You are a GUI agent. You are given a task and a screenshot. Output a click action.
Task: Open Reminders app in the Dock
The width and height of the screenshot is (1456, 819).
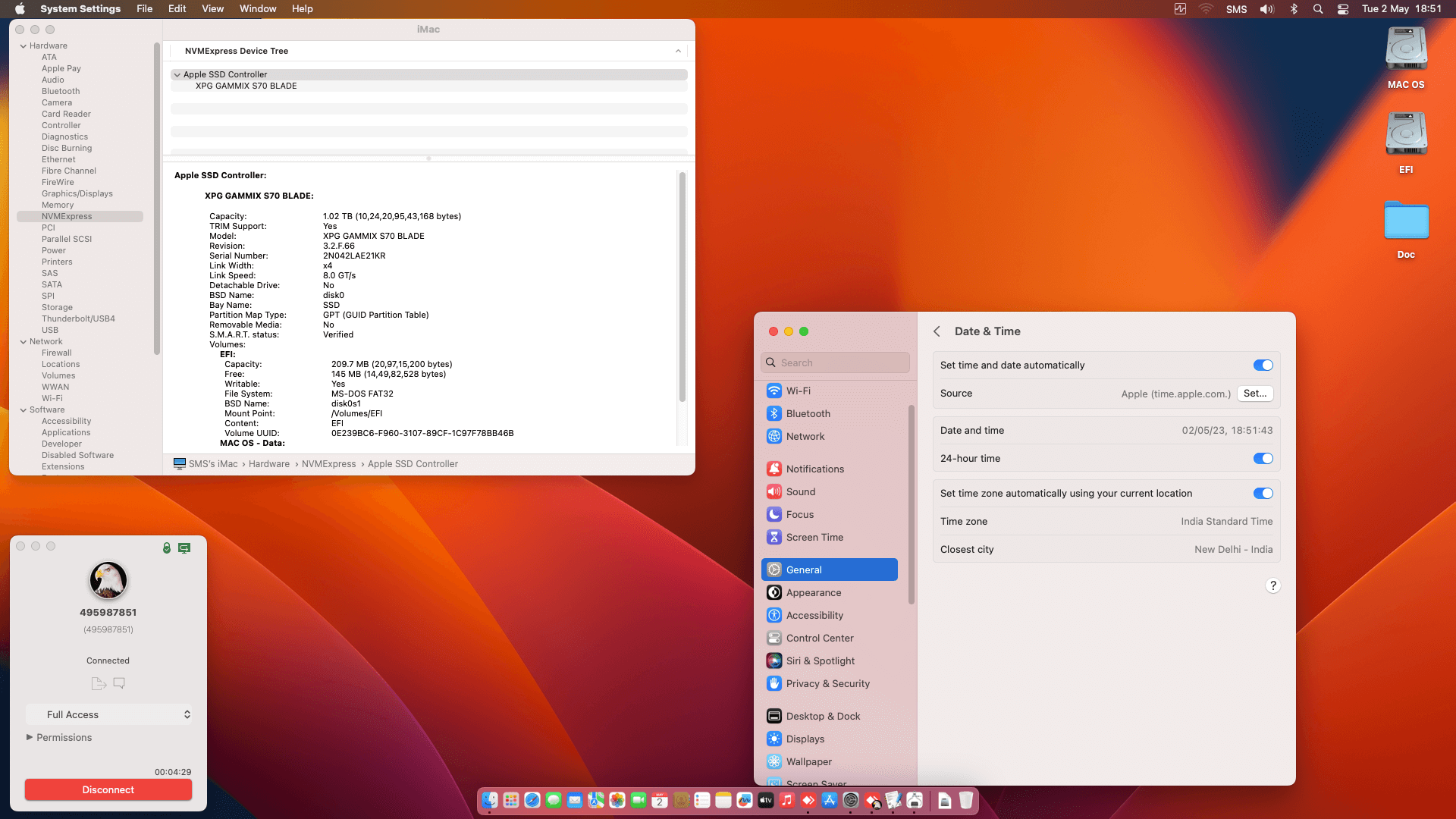tap(702, 800)
